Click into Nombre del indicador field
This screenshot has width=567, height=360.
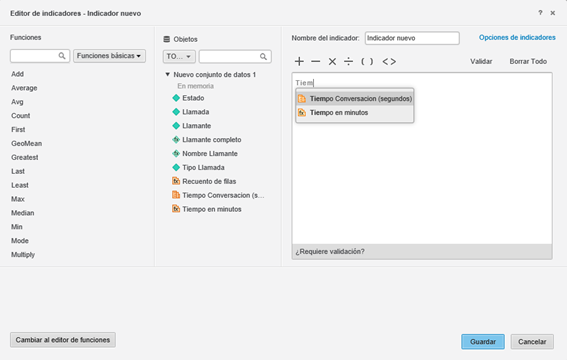pos(412,38)
